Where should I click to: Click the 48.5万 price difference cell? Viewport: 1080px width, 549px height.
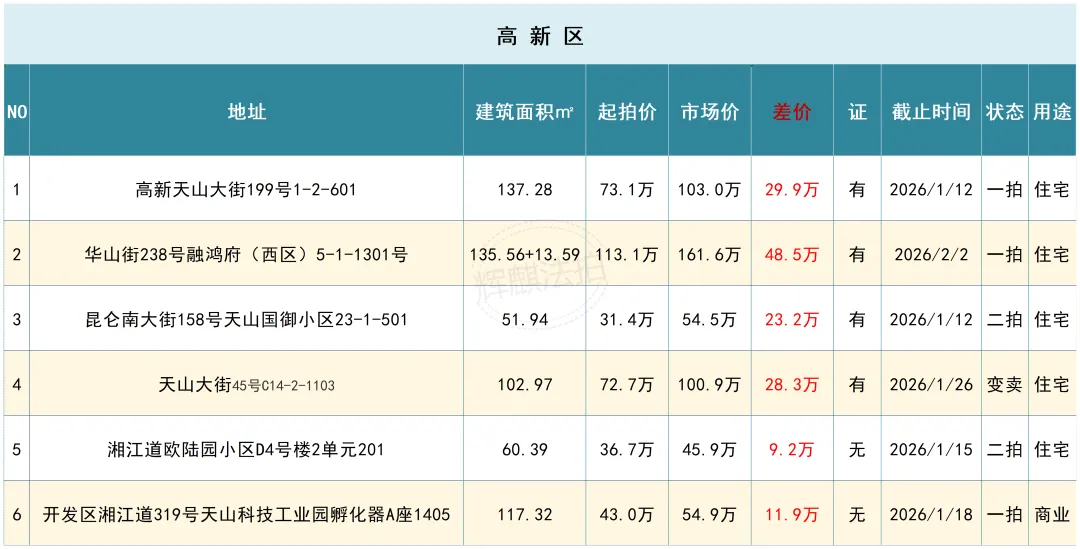click(x=792, y=254)
